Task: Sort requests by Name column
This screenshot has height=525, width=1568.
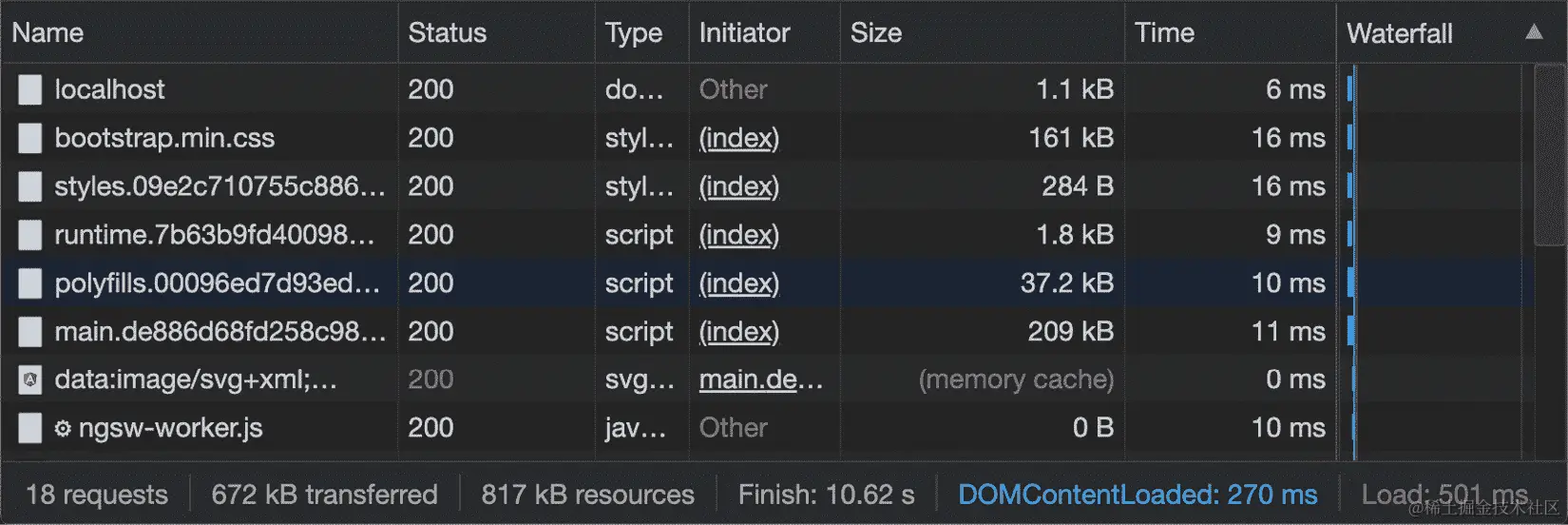Action: 48,32
